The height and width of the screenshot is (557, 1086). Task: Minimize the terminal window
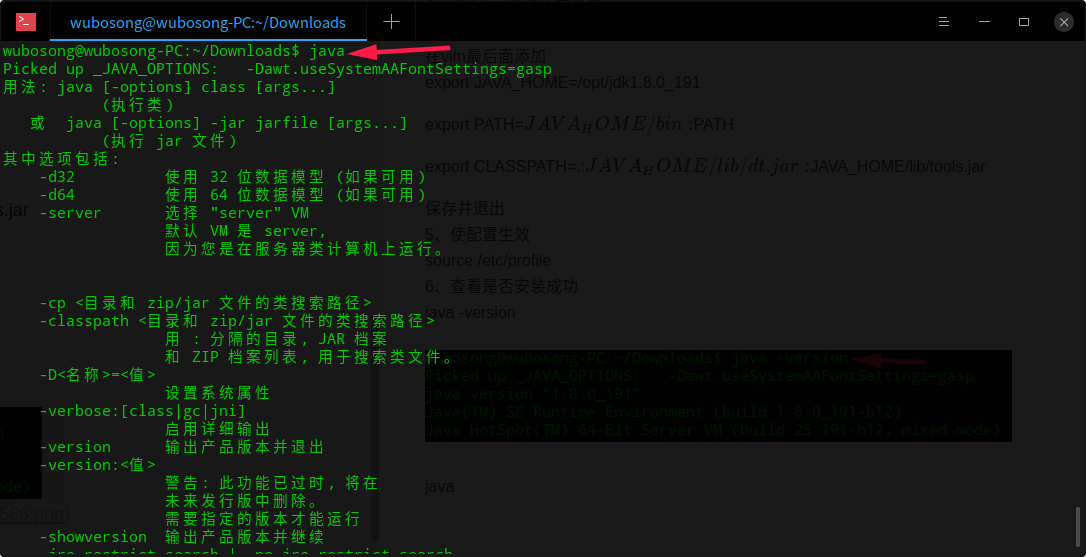tap(984, 22)
